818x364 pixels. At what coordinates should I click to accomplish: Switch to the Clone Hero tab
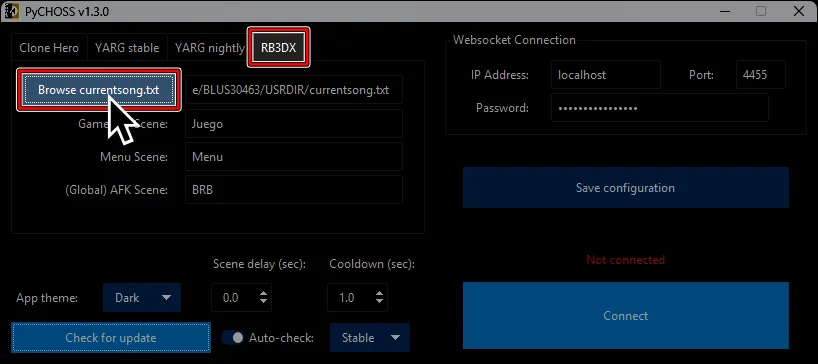point(49,48)
